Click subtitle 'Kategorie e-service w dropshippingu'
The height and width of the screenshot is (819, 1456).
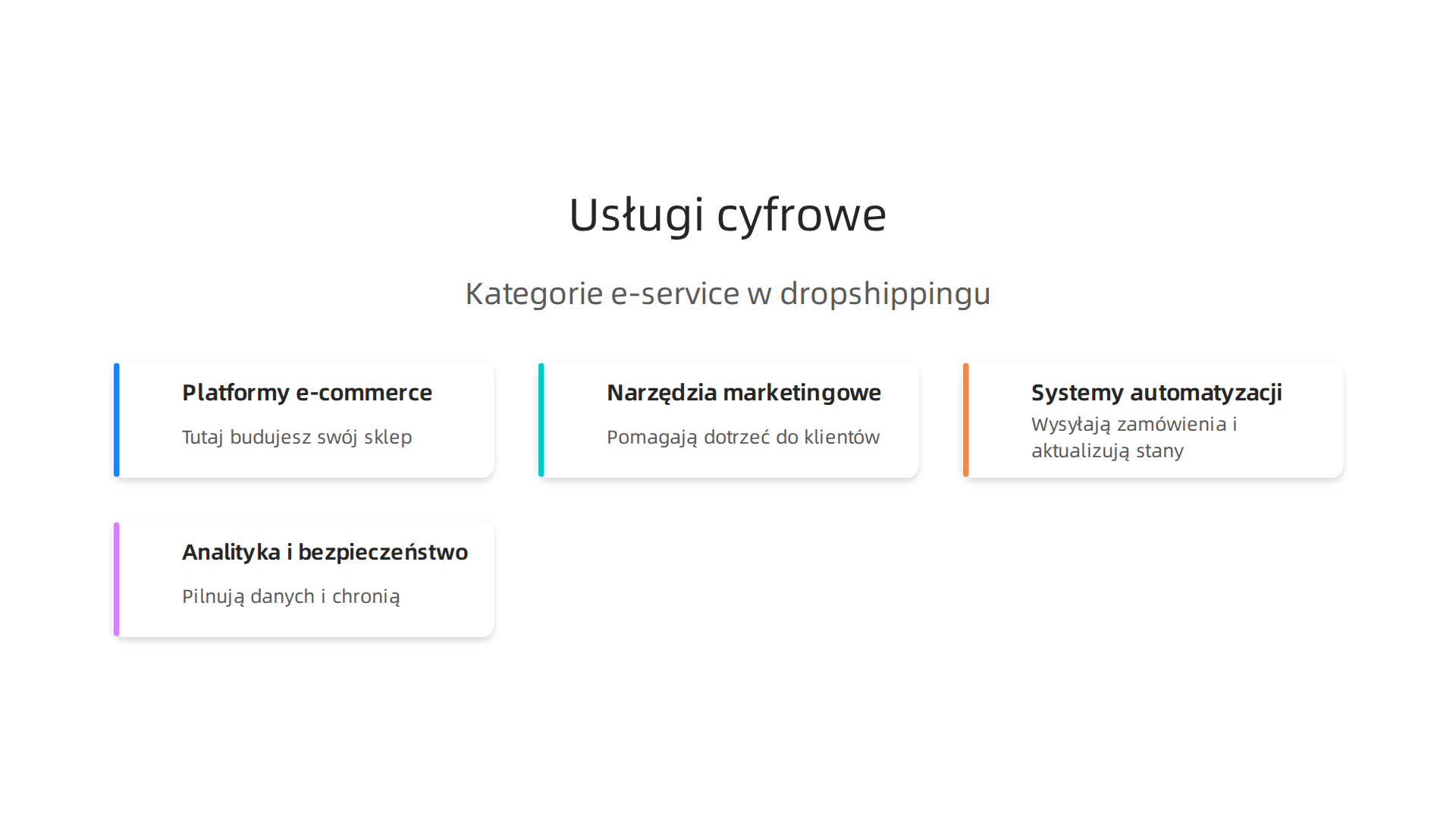click(x=728, y=294)
